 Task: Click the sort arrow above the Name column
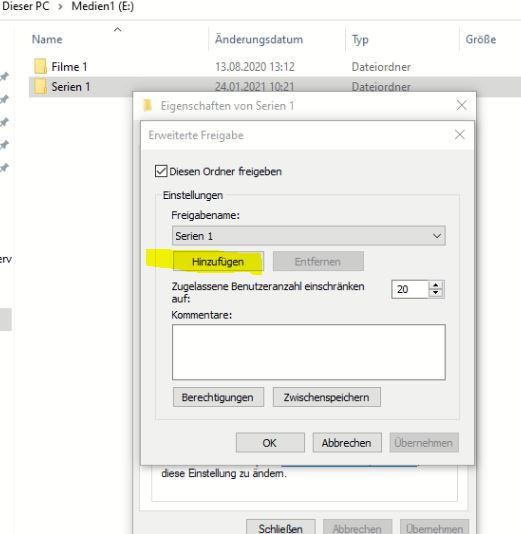[117, 30]
